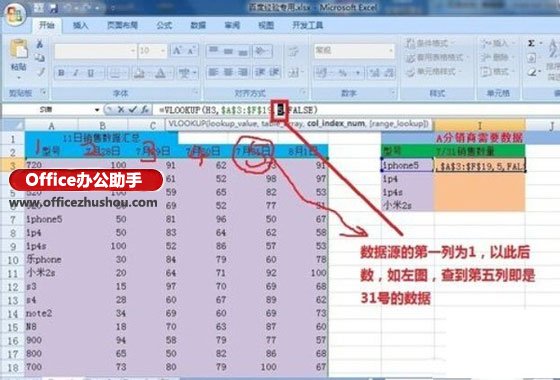Open Insert Function fx dialog
The width and height of the screenshot is (560, 380).
[145, 110]
